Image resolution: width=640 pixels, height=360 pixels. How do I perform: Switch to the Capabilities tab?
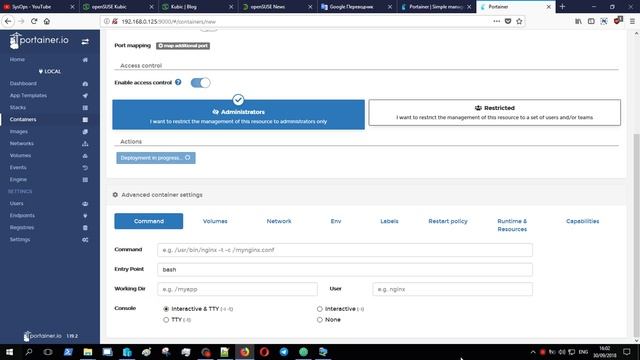click(582, 221)
